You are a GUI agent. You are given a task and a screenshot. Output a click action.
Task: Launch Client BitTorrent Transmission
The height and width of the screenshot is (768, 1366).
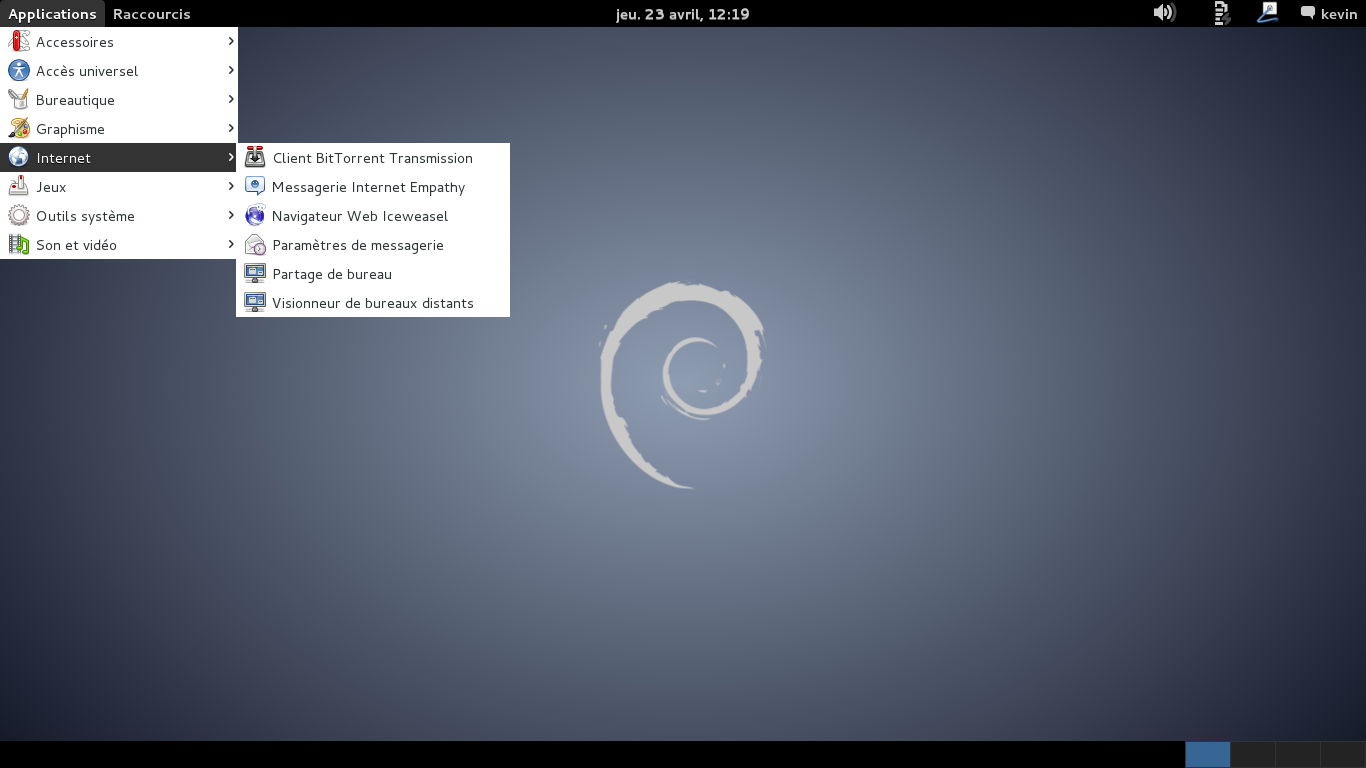point(373,158)
